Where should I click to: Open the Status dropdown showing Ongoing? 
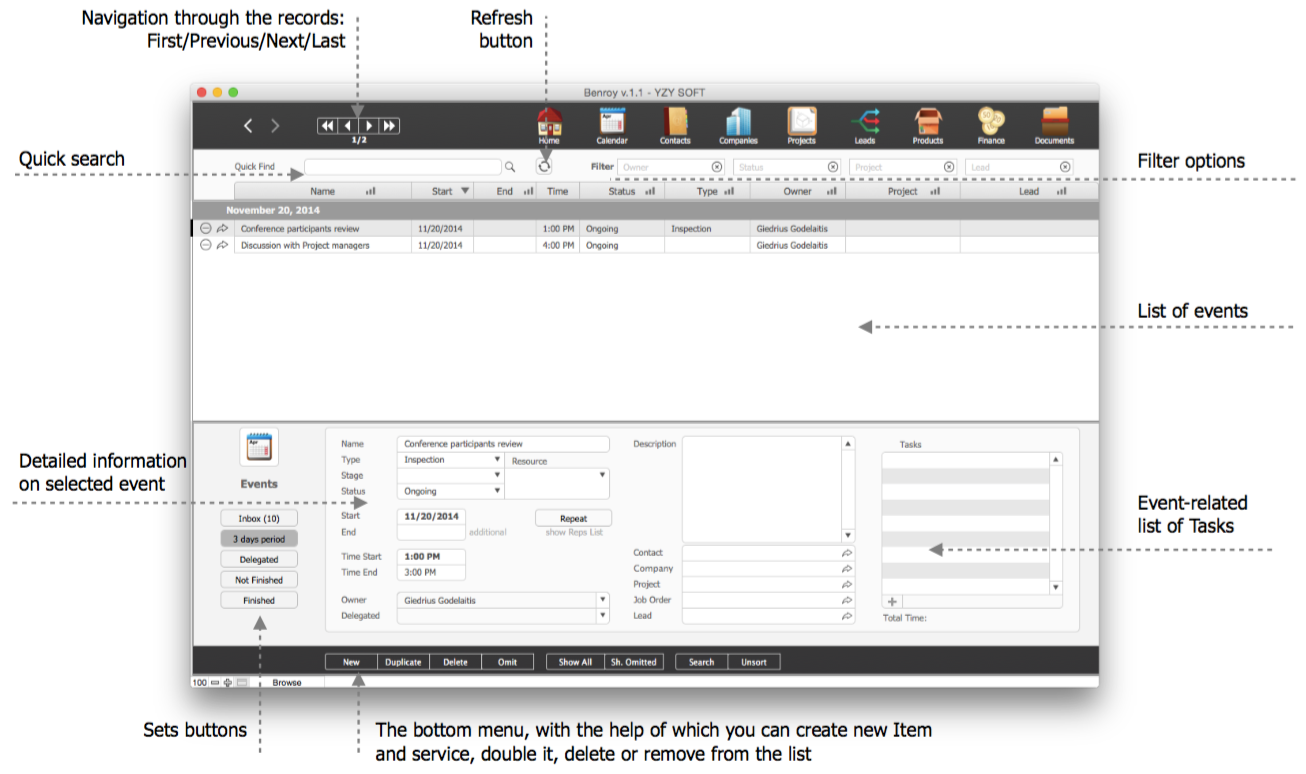497,492
